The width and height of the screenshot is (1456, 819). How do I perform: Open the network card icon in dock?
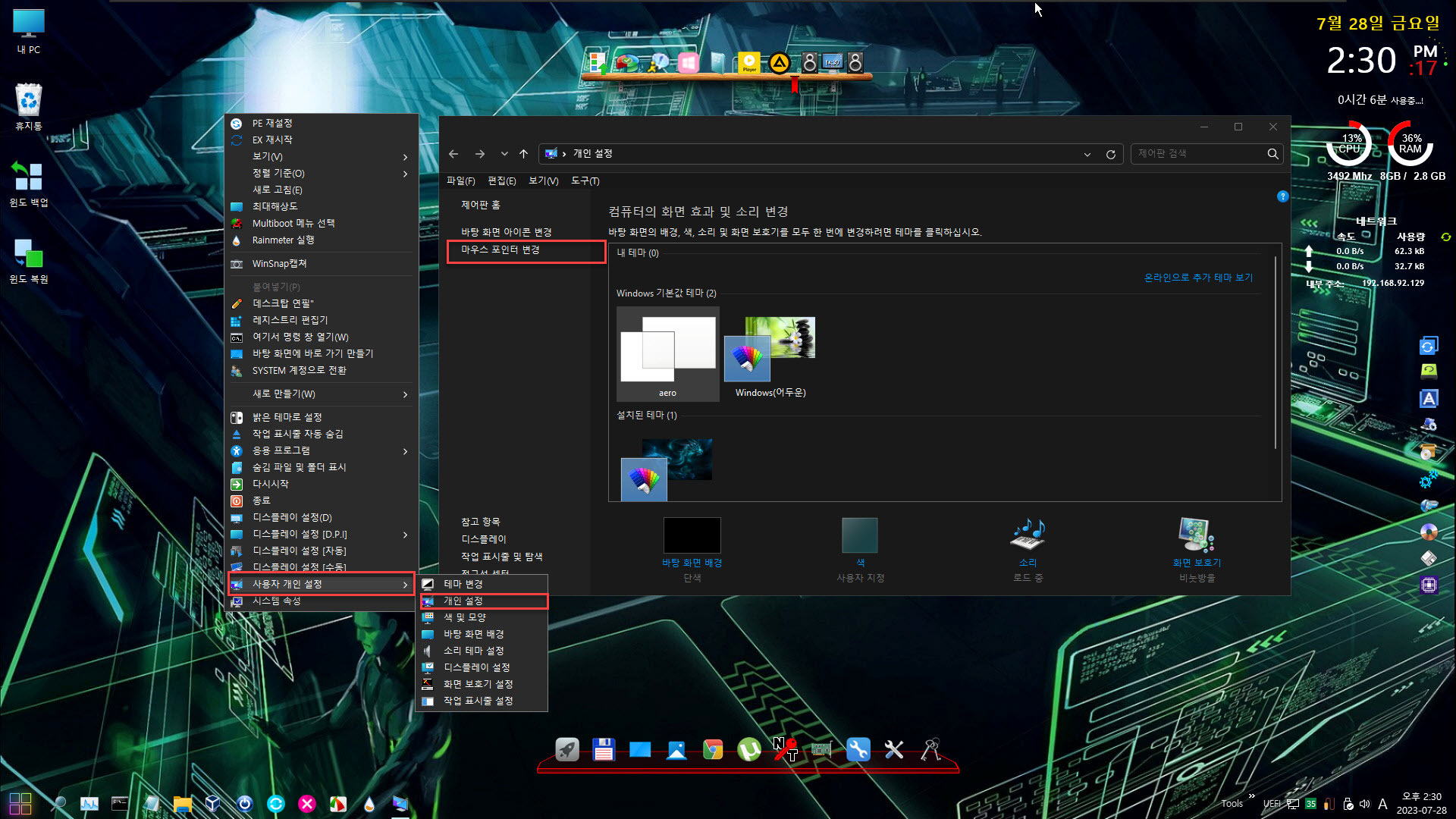[x=822, y=749]
